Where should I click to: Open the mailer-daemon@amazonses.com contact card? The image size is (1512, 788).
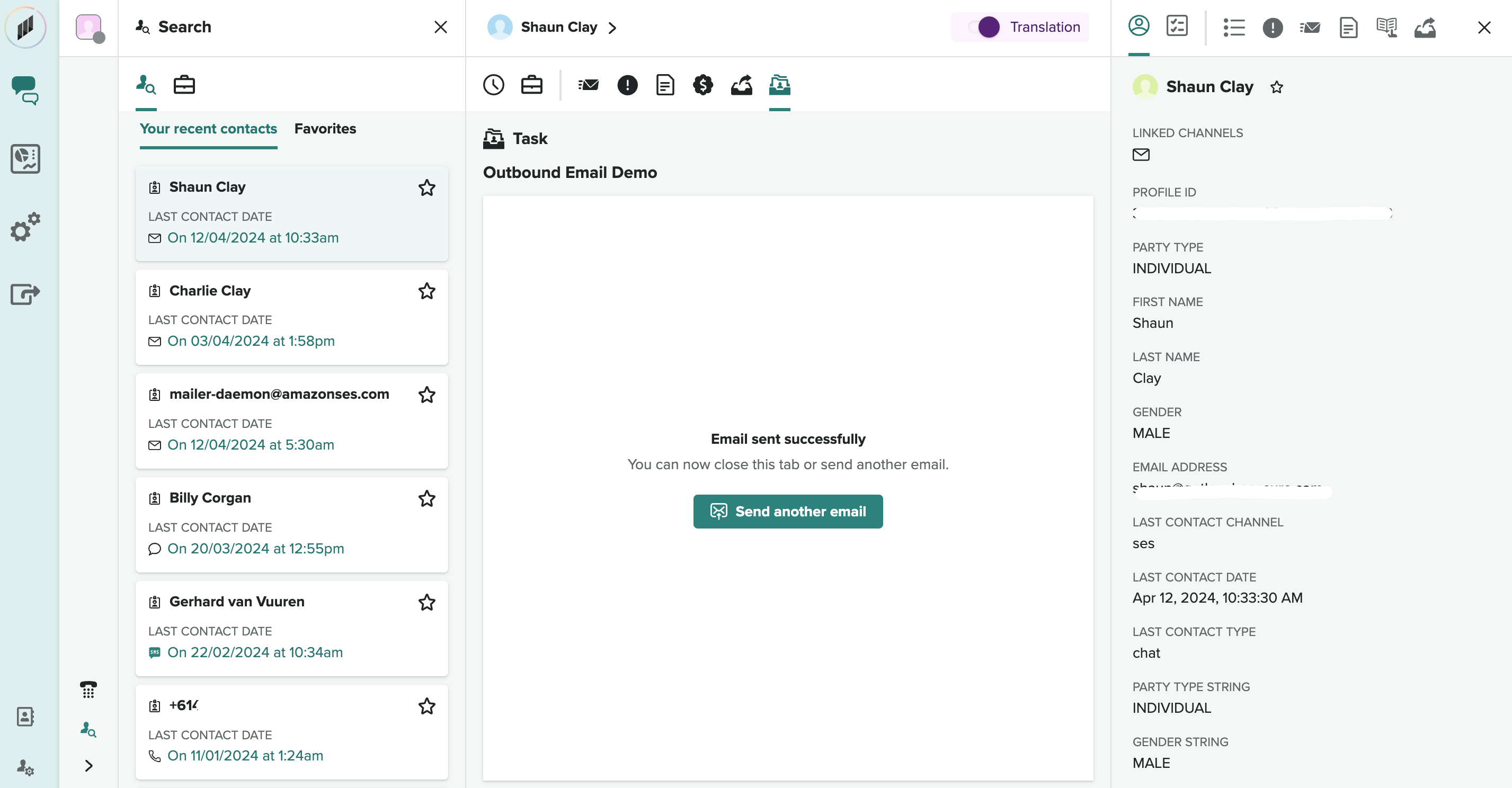[x=279, y=395]
